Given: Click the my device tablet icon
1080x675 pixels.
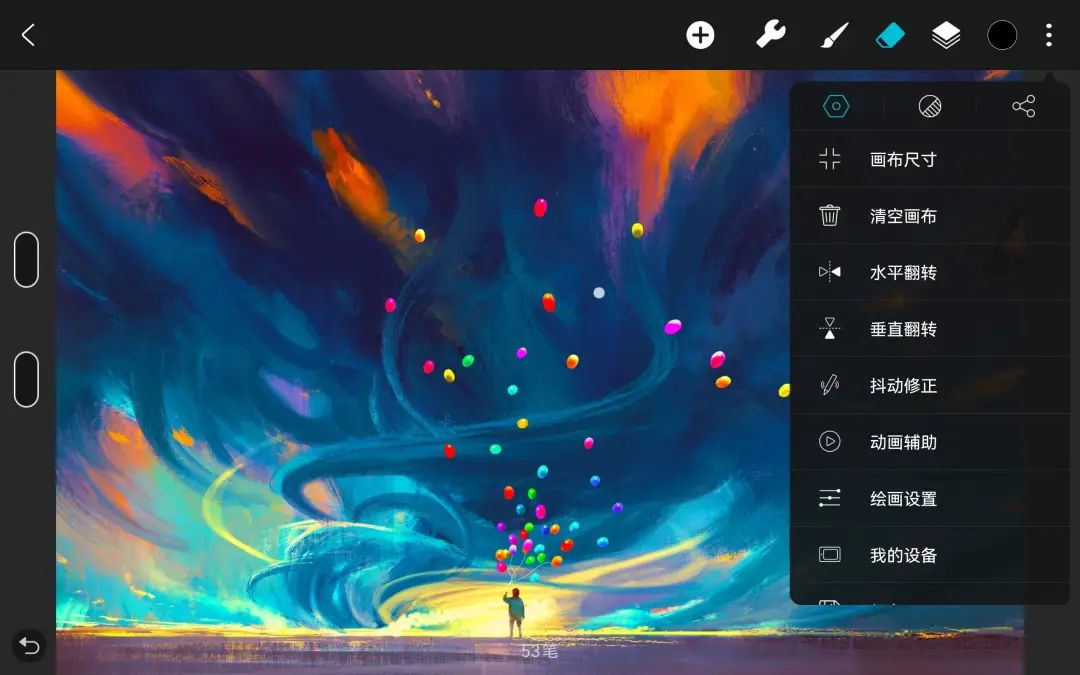Looking at the screenshot, I should 829,554.
